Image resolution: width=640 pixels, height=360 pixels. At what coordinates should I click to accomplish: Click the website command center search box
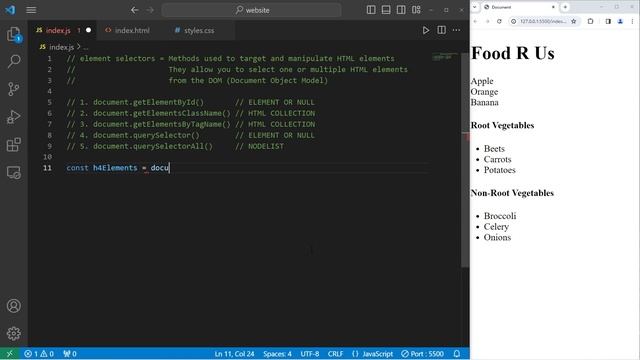252,10
